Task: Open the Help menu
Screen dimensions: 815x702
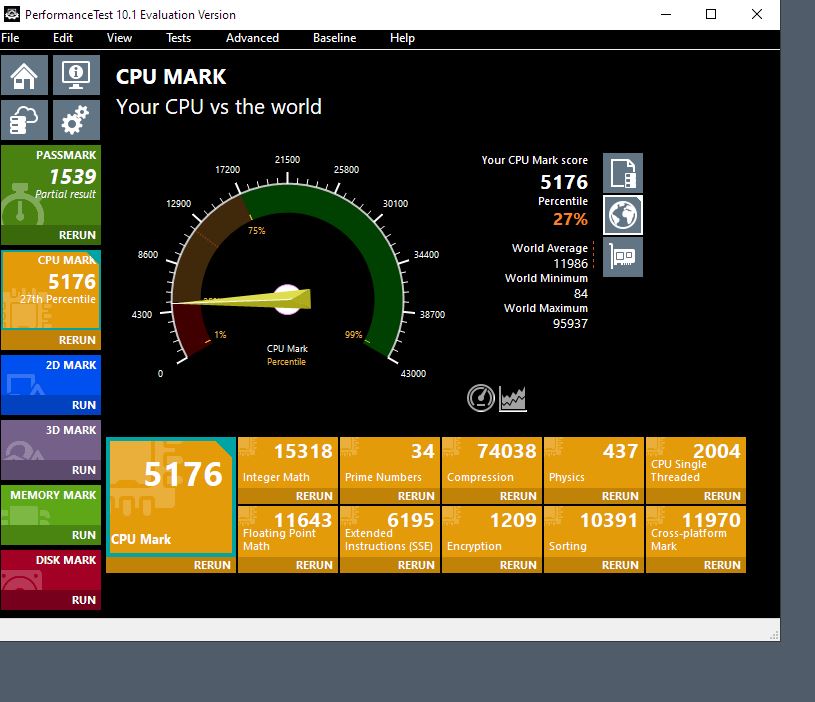Action: [x=402, y=38]
